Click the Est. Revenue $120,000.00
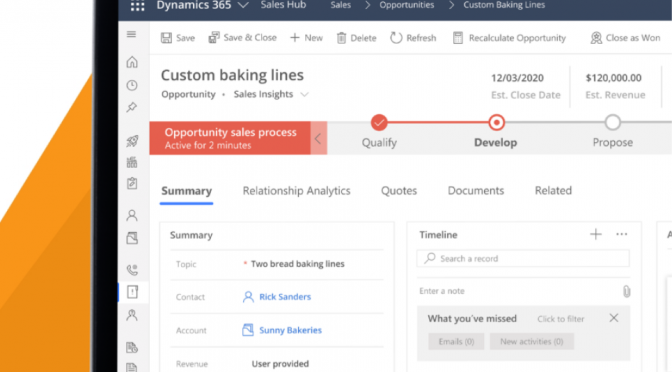This screenshot has height=372, width=672. [614, 78]
